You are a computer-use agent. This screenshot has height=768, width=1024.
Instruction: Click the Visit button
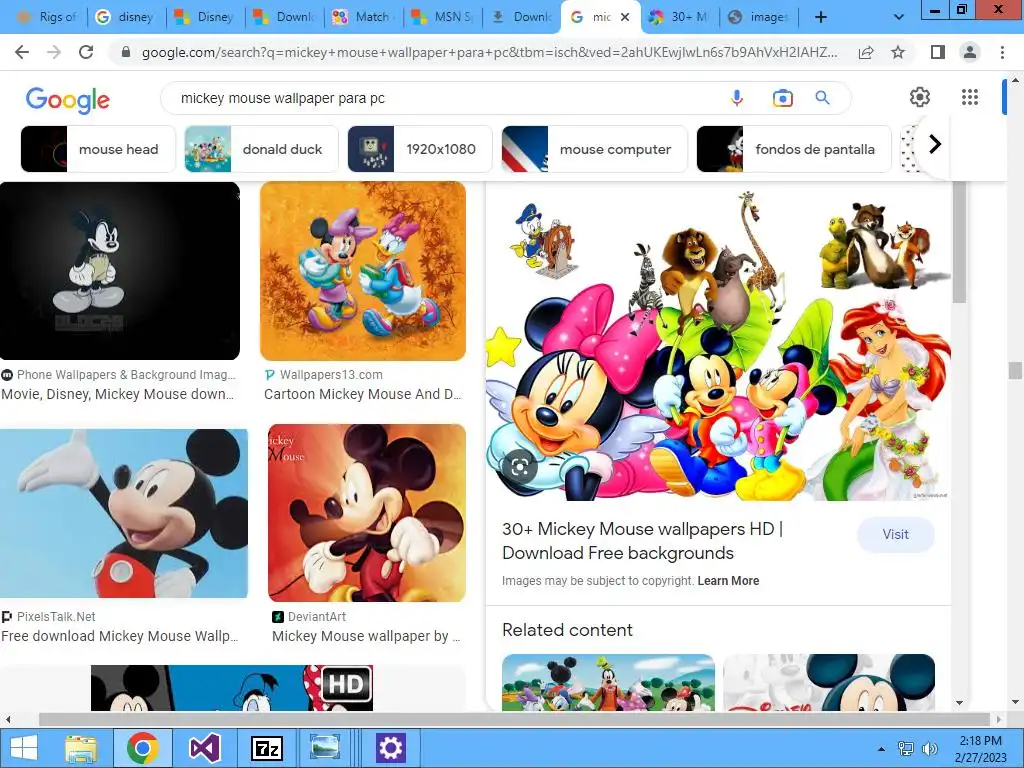[895, 534]
